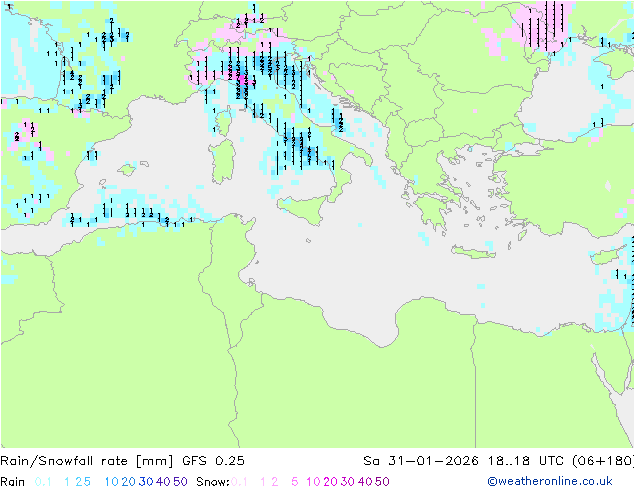Screen dimensions: 634x490
Task: Pick the Snow 5 legend color value
Action: tap(295, 482)
